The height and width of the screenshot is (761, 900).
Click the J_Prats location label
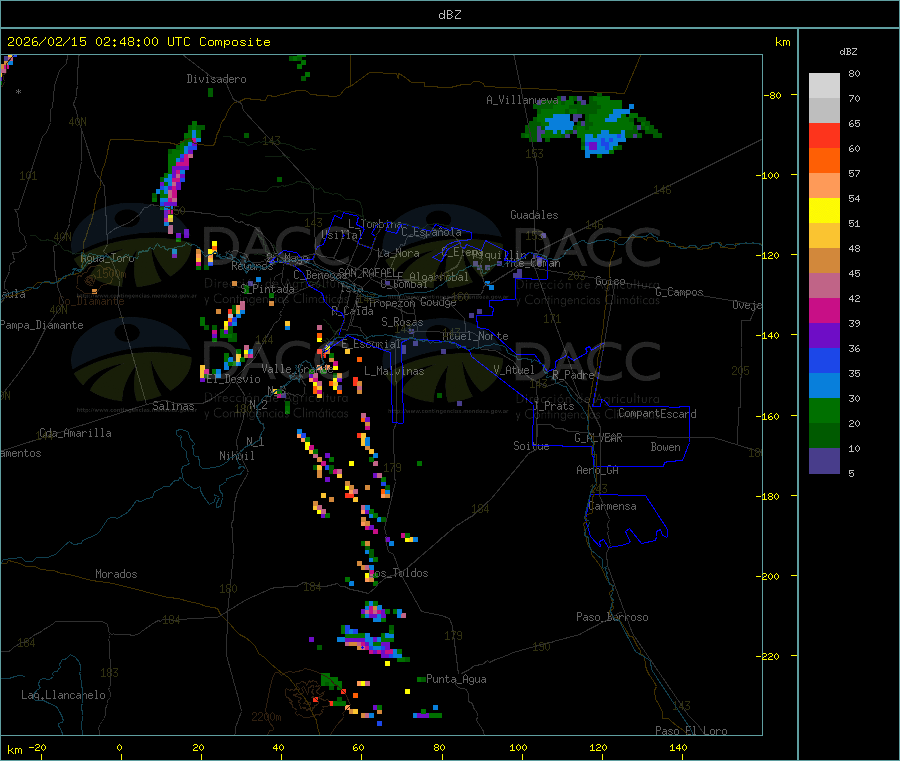pos(553,406)
